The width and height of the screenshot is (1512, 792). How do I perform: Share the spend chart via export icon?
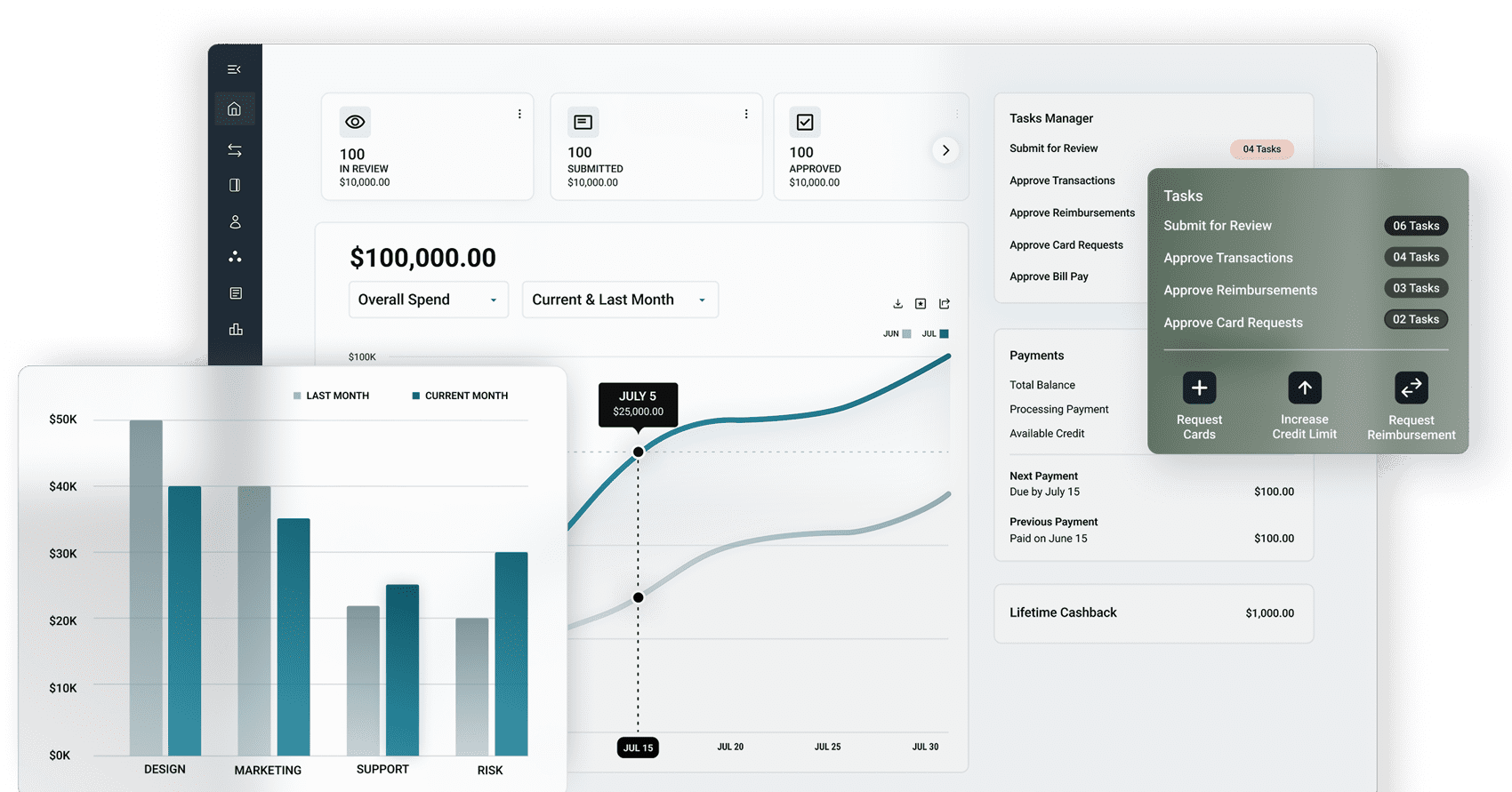coord(945,304)
